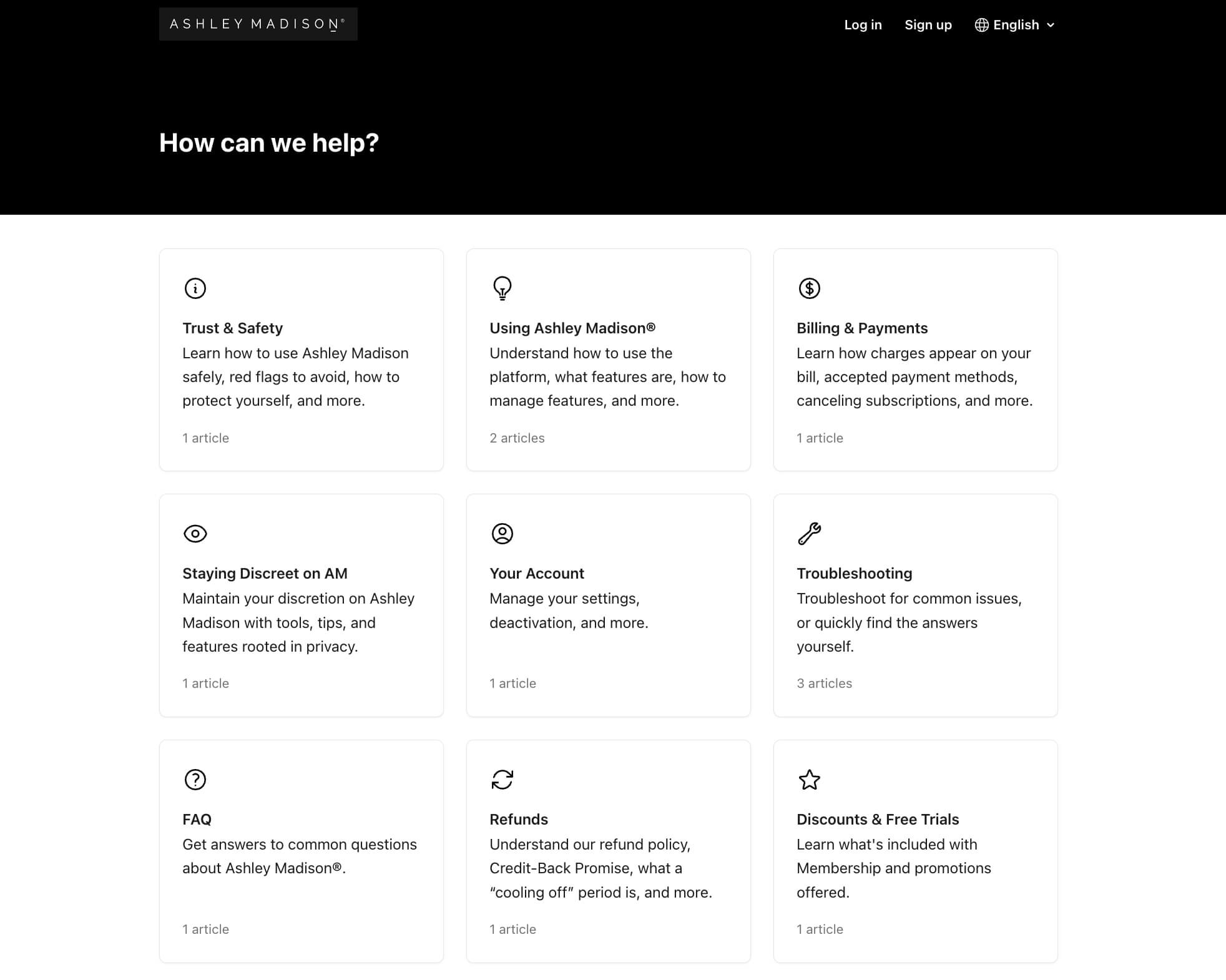The height and width of the screenshot is (980, 1226).
Task: Expand the language selector chevron
Action: click(1051, 26)
